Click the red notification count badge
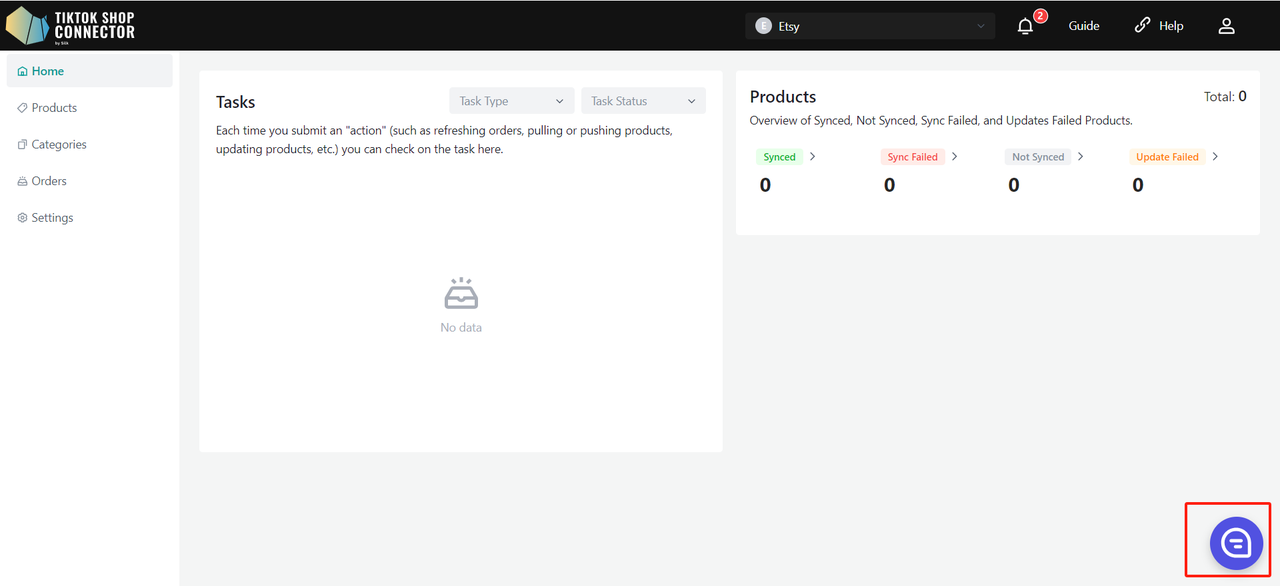This screenshot has width=1280, height=586. pyautogui.click(x=1040, y=16)
